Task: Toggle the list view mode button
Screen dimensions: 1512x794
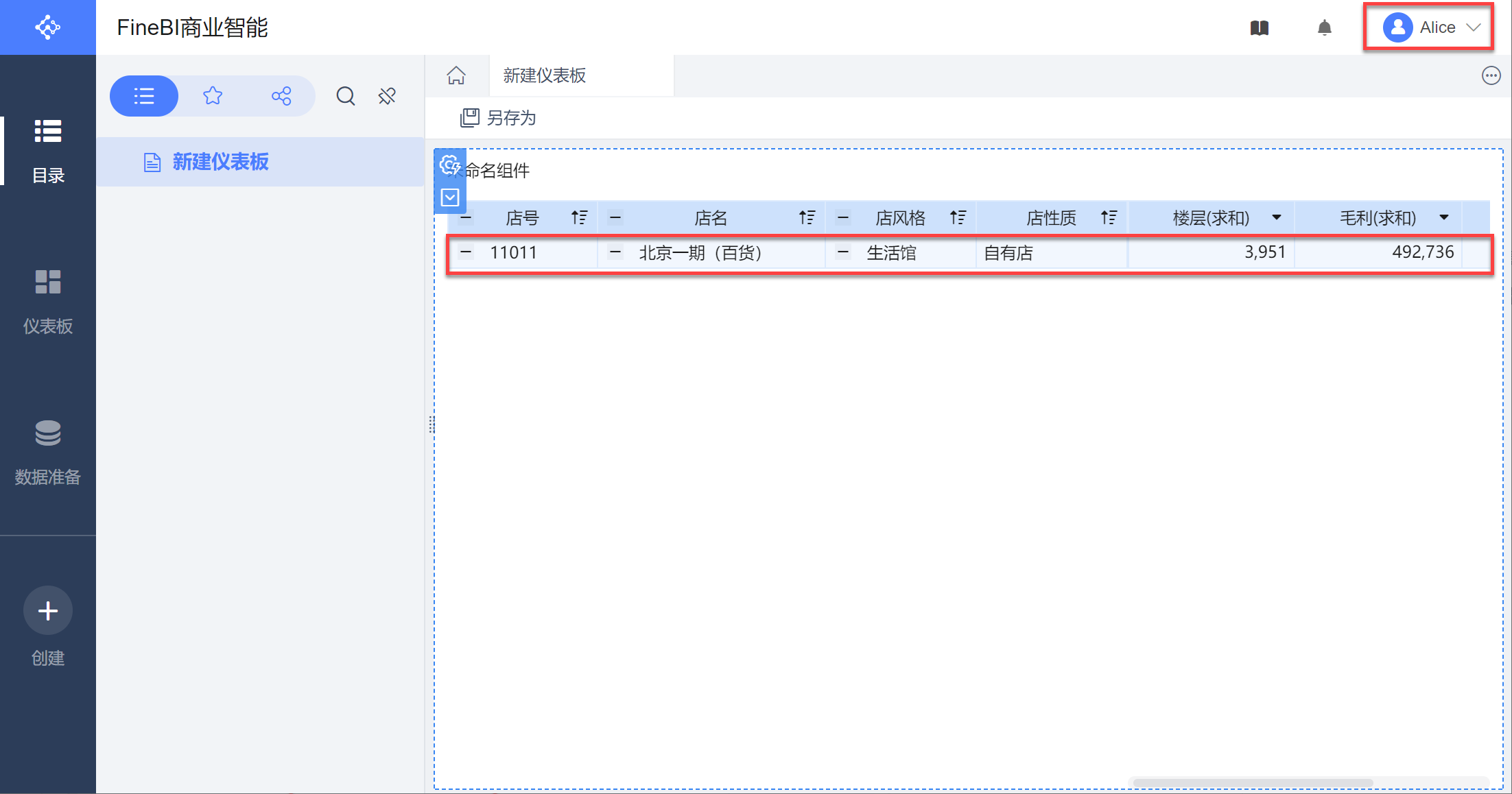Action: [x=144, y=96]
